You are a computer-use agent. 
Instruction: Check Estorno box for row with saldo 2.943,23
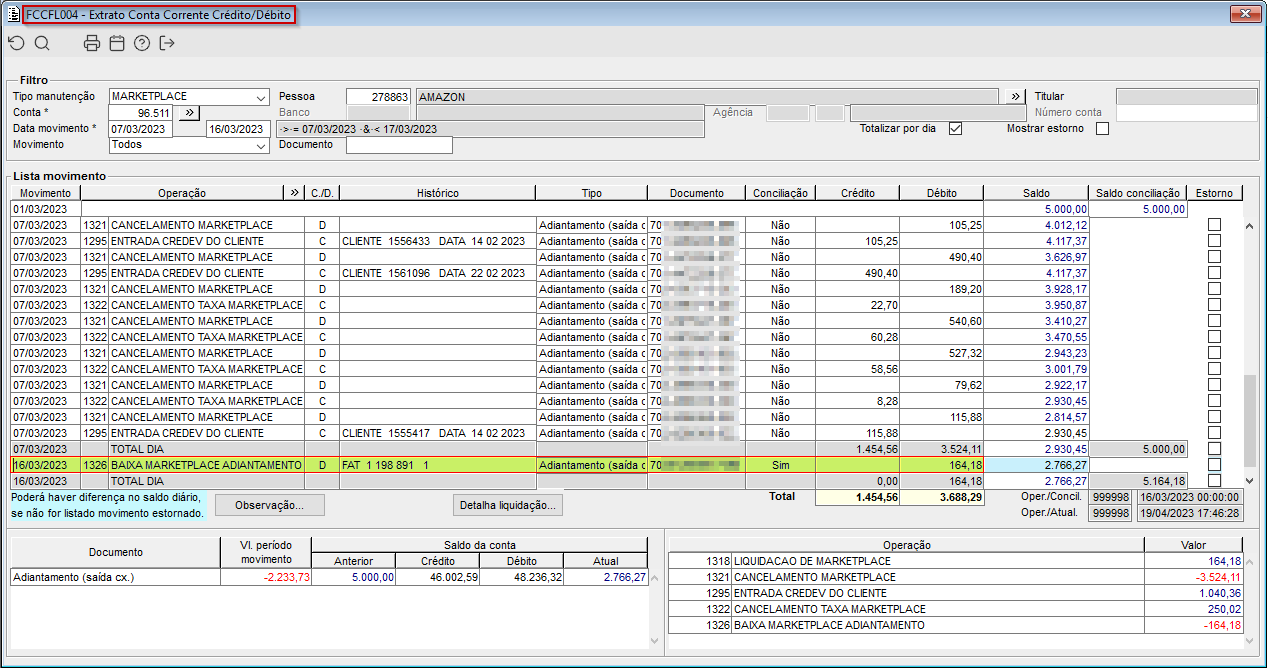(x=1214, y=353)
